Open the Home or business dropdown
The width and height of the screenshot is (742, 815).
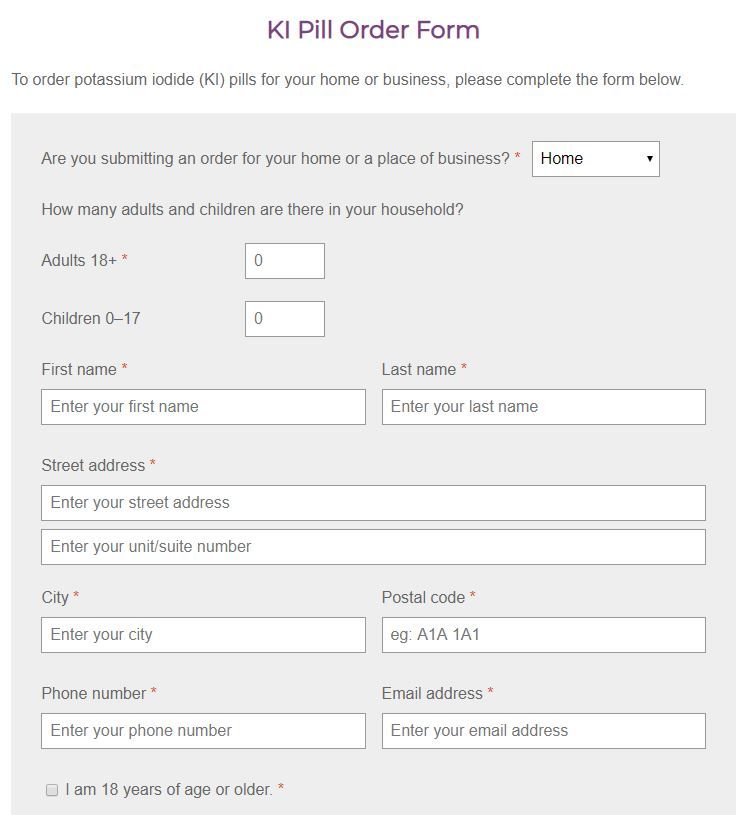[595, 159]
